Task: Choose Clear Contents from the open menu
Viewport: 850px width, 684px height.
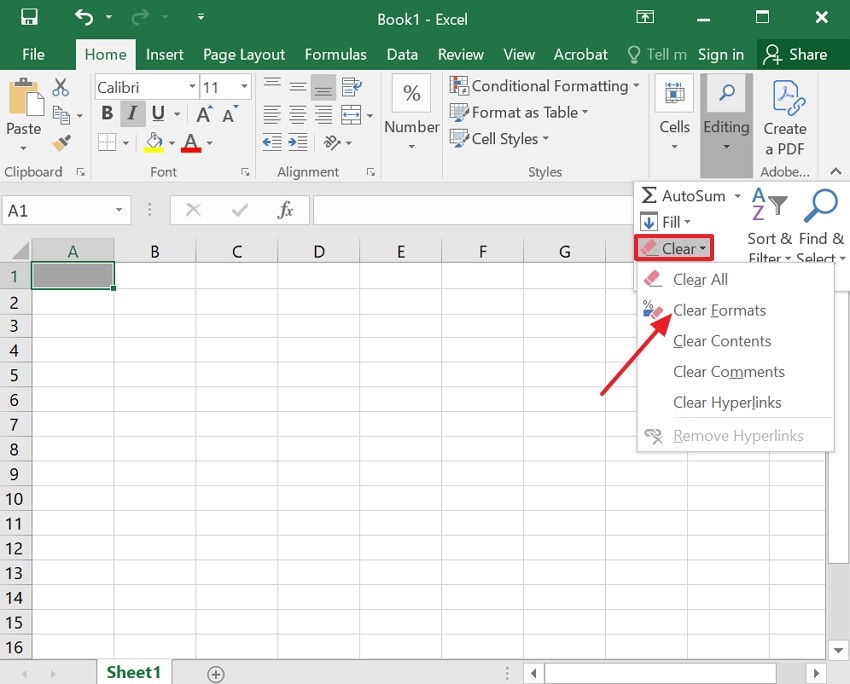Action: click(722, 341)
